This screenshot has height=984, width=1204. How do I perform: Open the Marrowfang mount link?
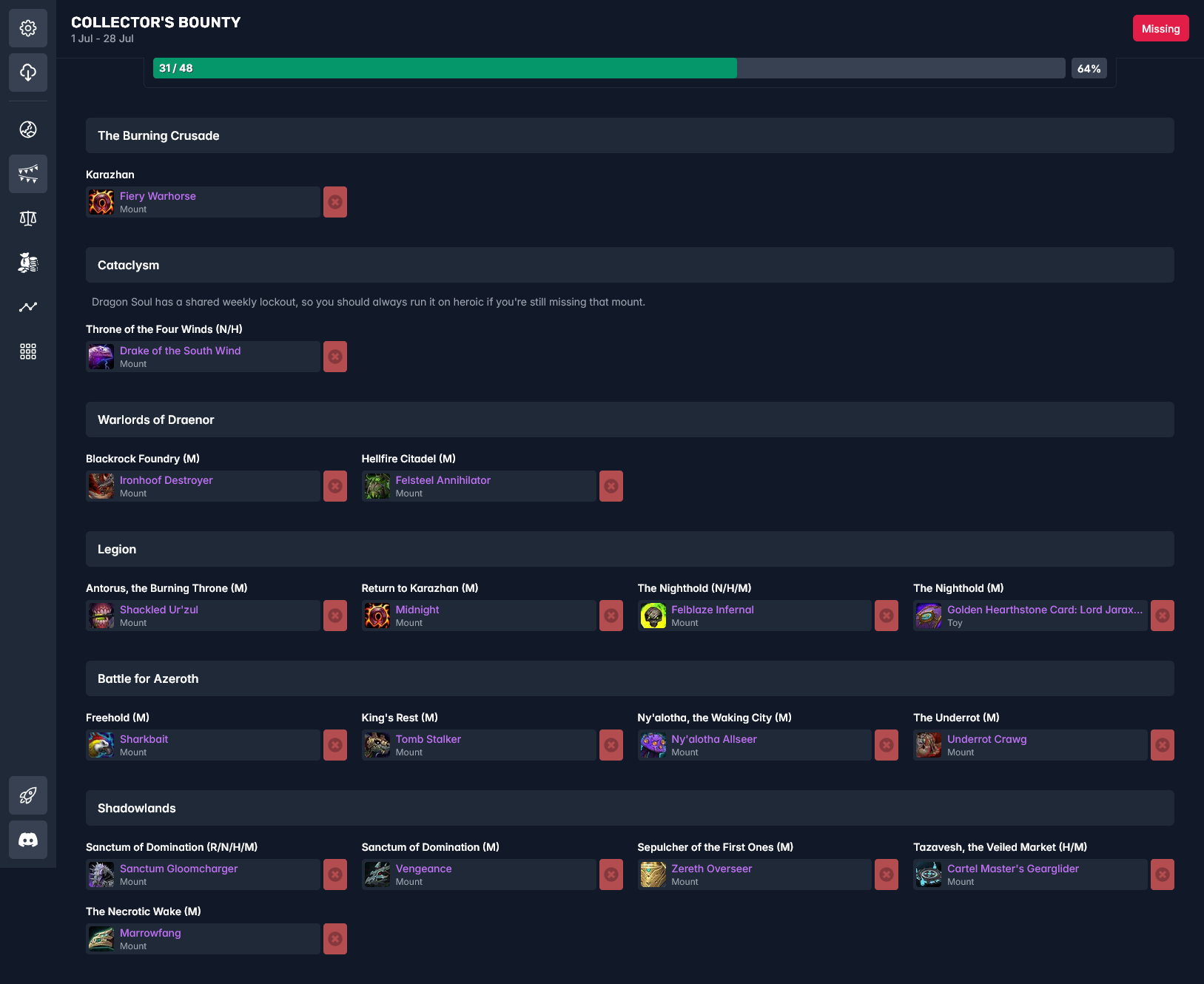[x=150, y=933]
